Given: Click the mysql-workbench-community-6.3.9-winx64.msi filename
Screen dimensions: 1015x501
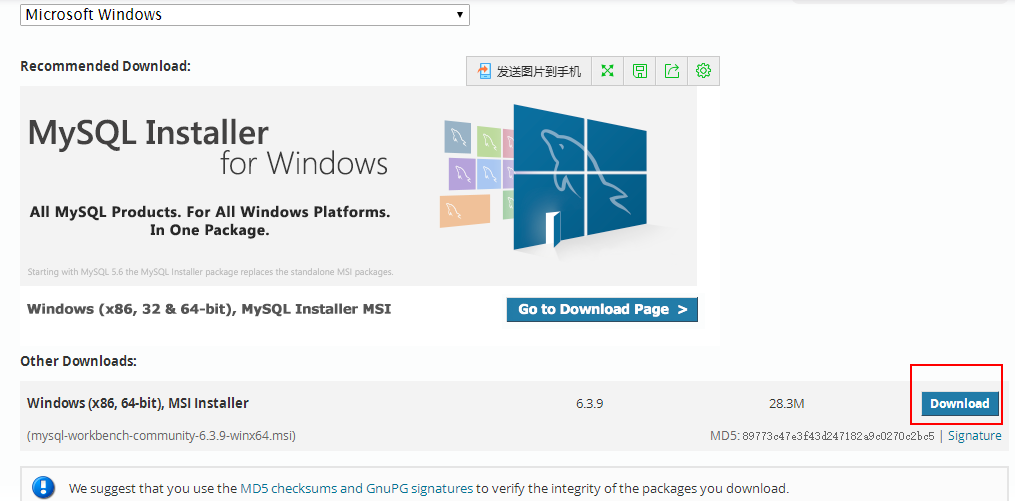Looking at the screenshot, I should (161, 436).
